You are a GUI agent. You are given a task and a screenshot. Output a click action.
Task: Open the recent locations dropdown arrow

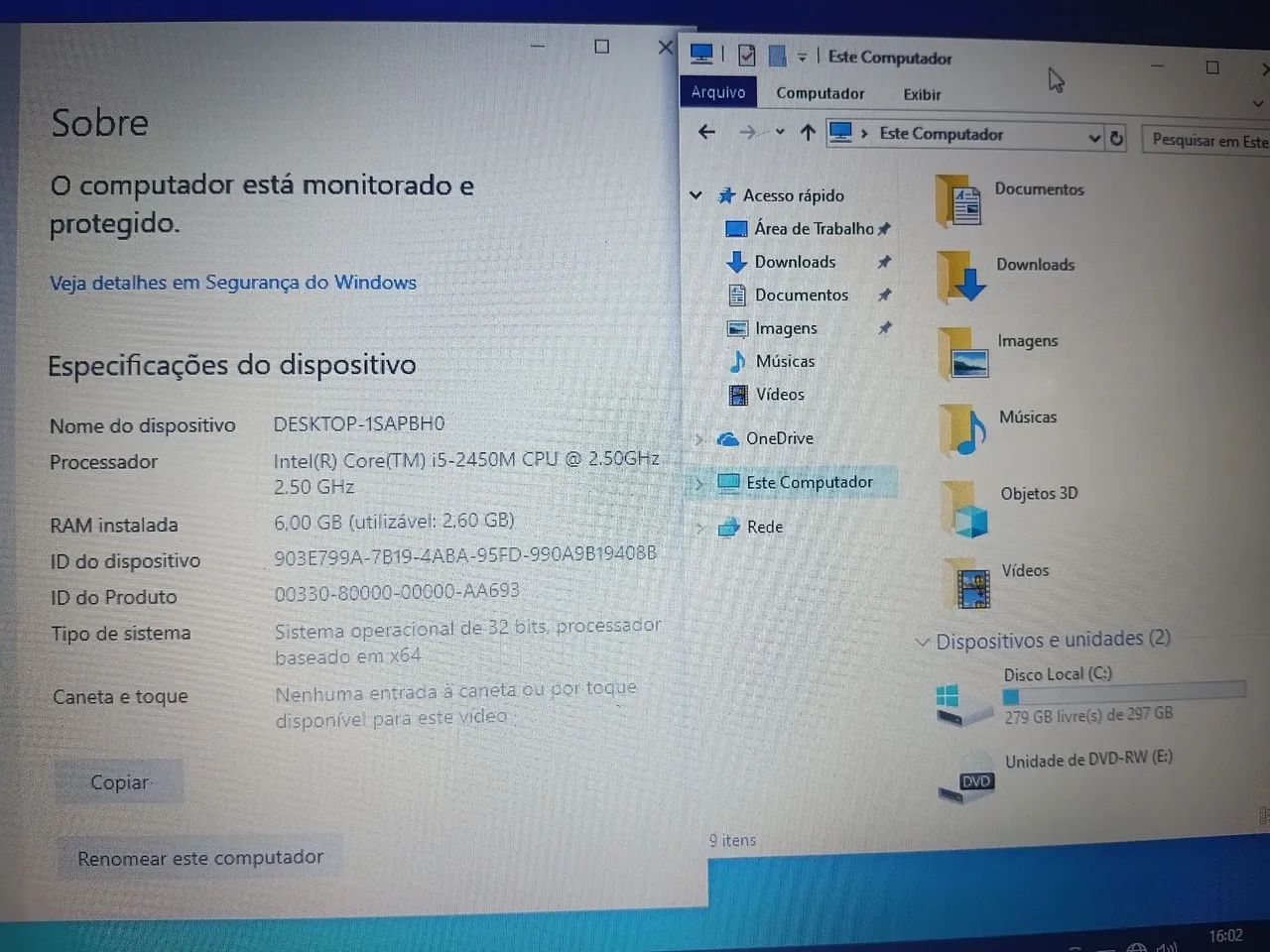click(780, 132)
